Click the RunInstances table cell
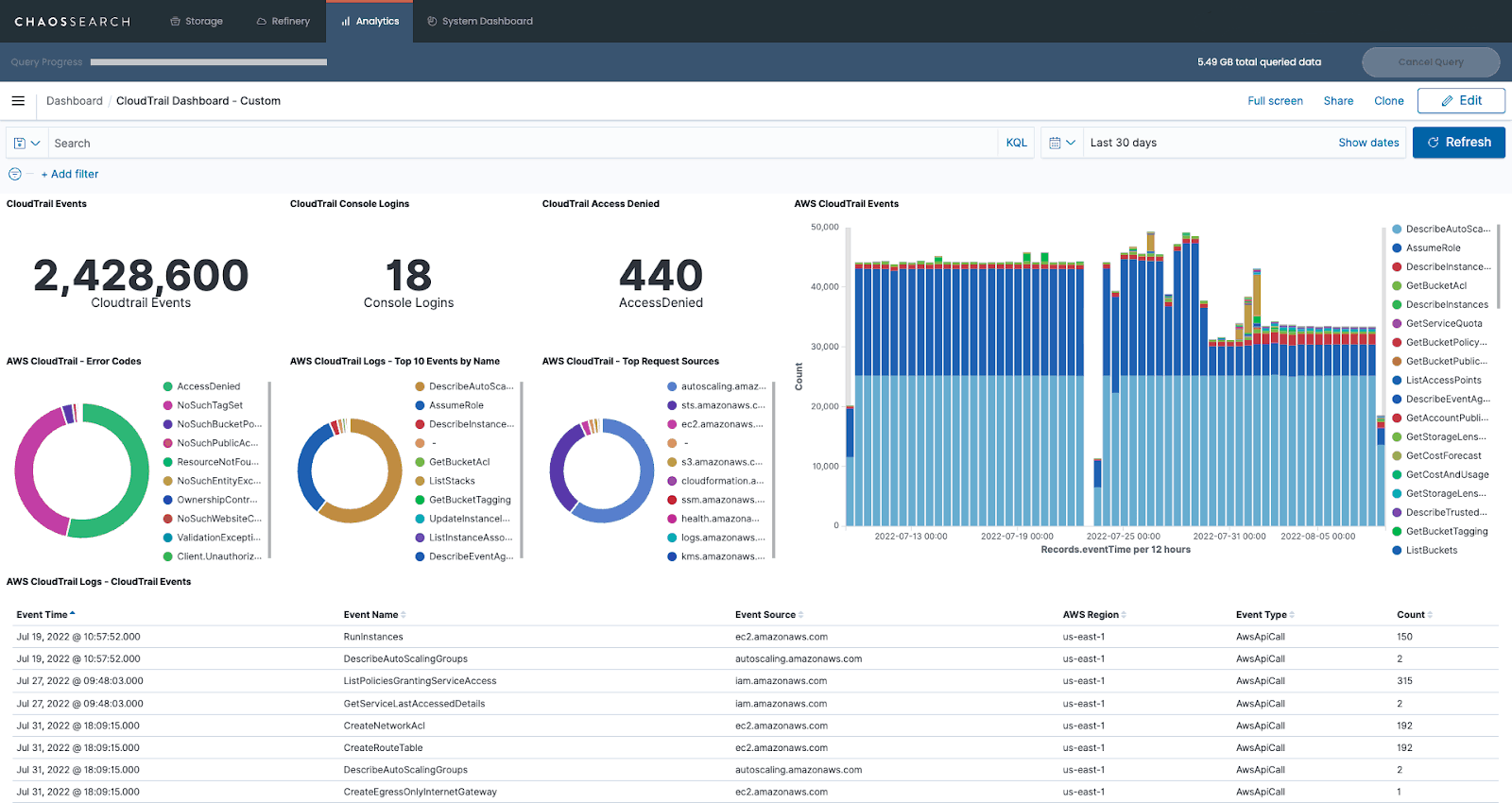 pyautogui.click(x=373, y=637)
